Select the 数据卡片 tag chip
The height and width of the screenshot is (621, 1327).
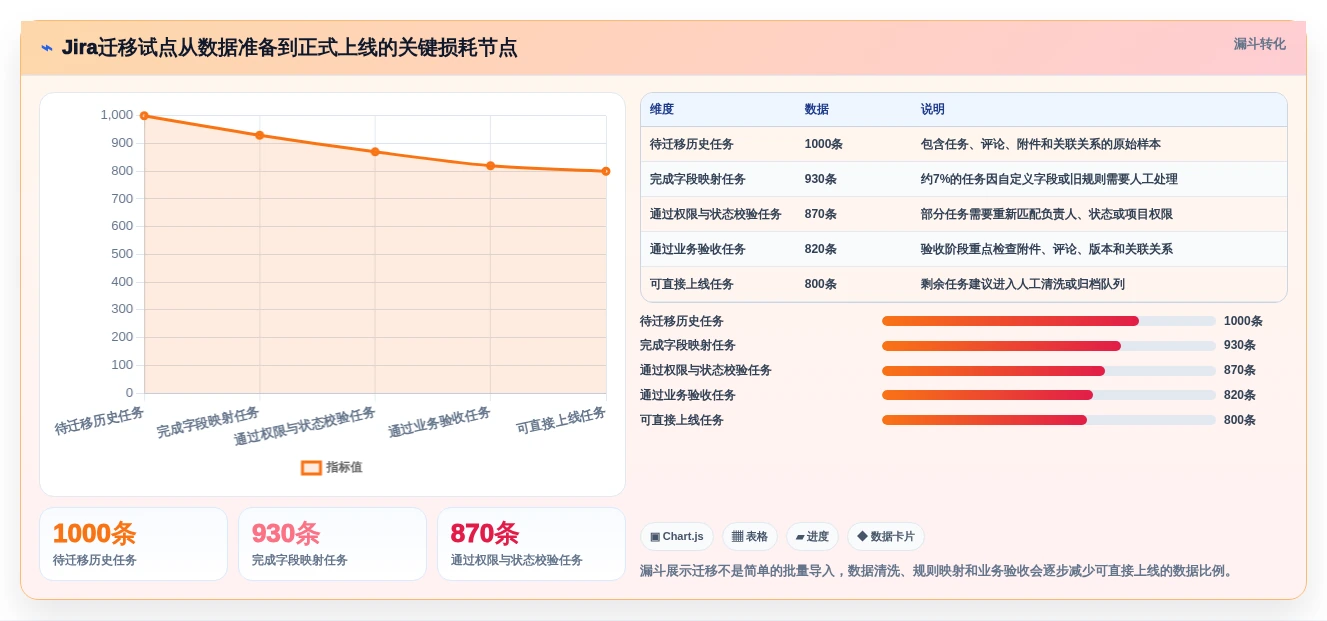coord(886,537)
